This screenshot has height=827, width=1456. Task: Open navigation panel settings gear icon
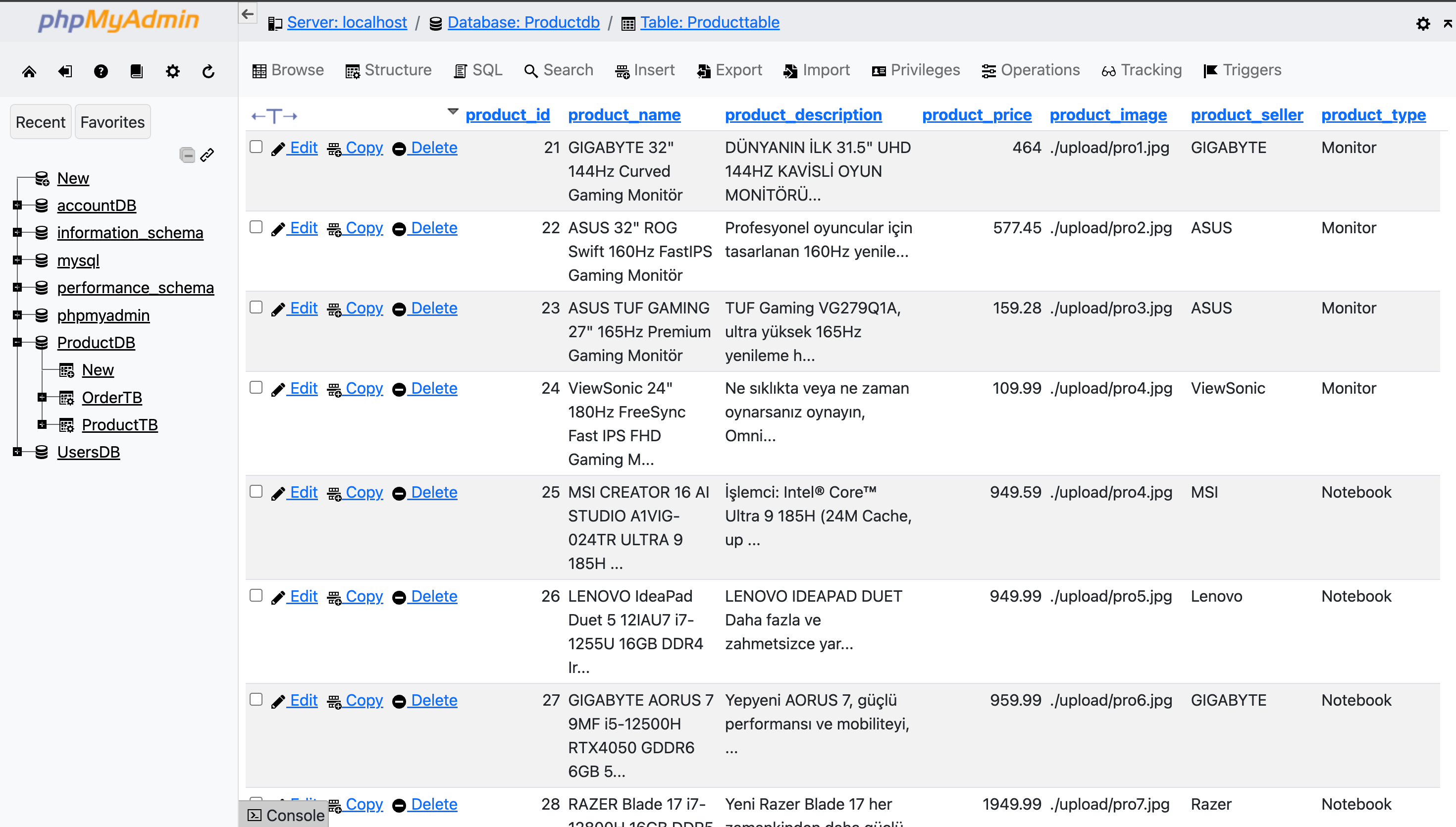point(173,72)
